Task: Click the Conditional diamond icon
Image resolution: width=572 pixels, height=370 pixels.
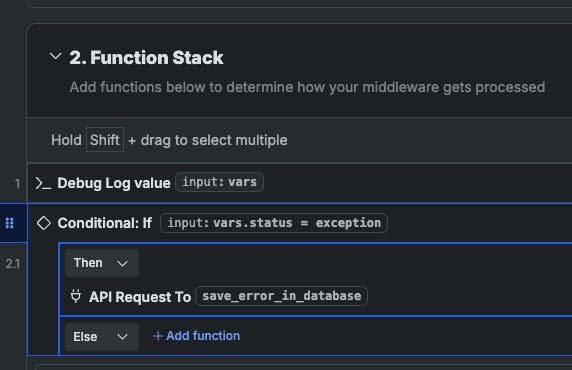Action: point(44,223)
